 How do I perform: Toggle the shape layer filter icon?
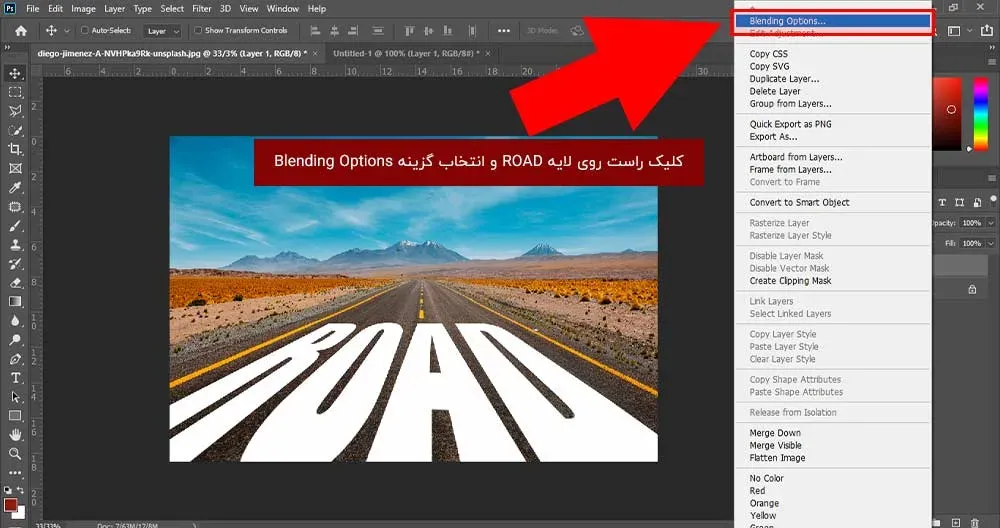[959, 202]
